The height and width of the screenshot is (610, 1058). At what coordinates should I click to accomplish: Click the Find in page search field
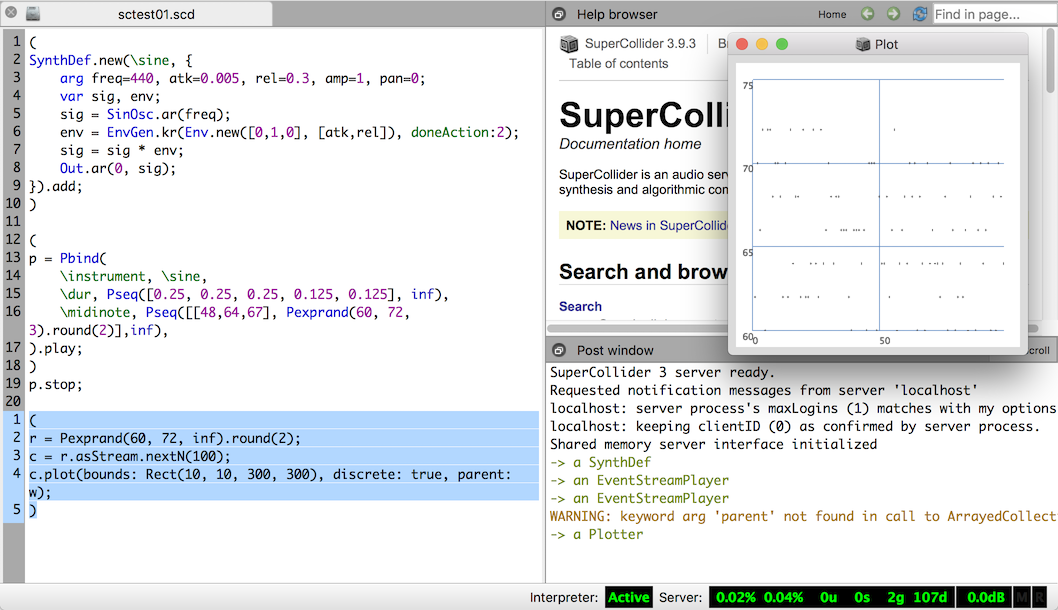click(993, 14)
